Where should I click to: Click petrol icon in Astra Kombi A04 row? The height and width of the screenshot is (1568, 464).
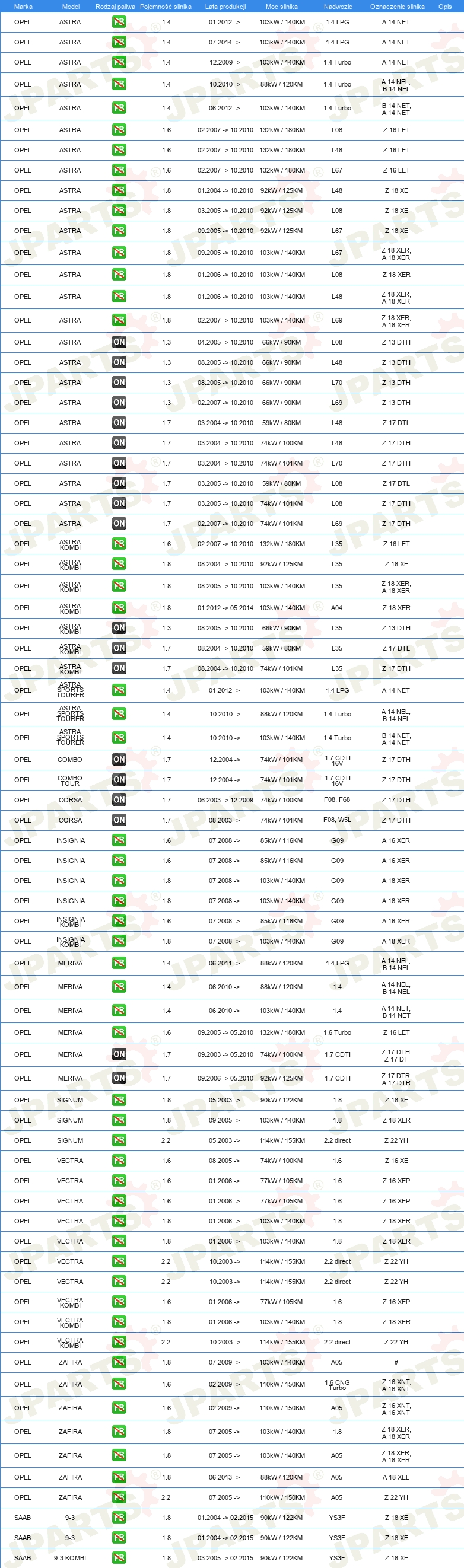point(119,607)
